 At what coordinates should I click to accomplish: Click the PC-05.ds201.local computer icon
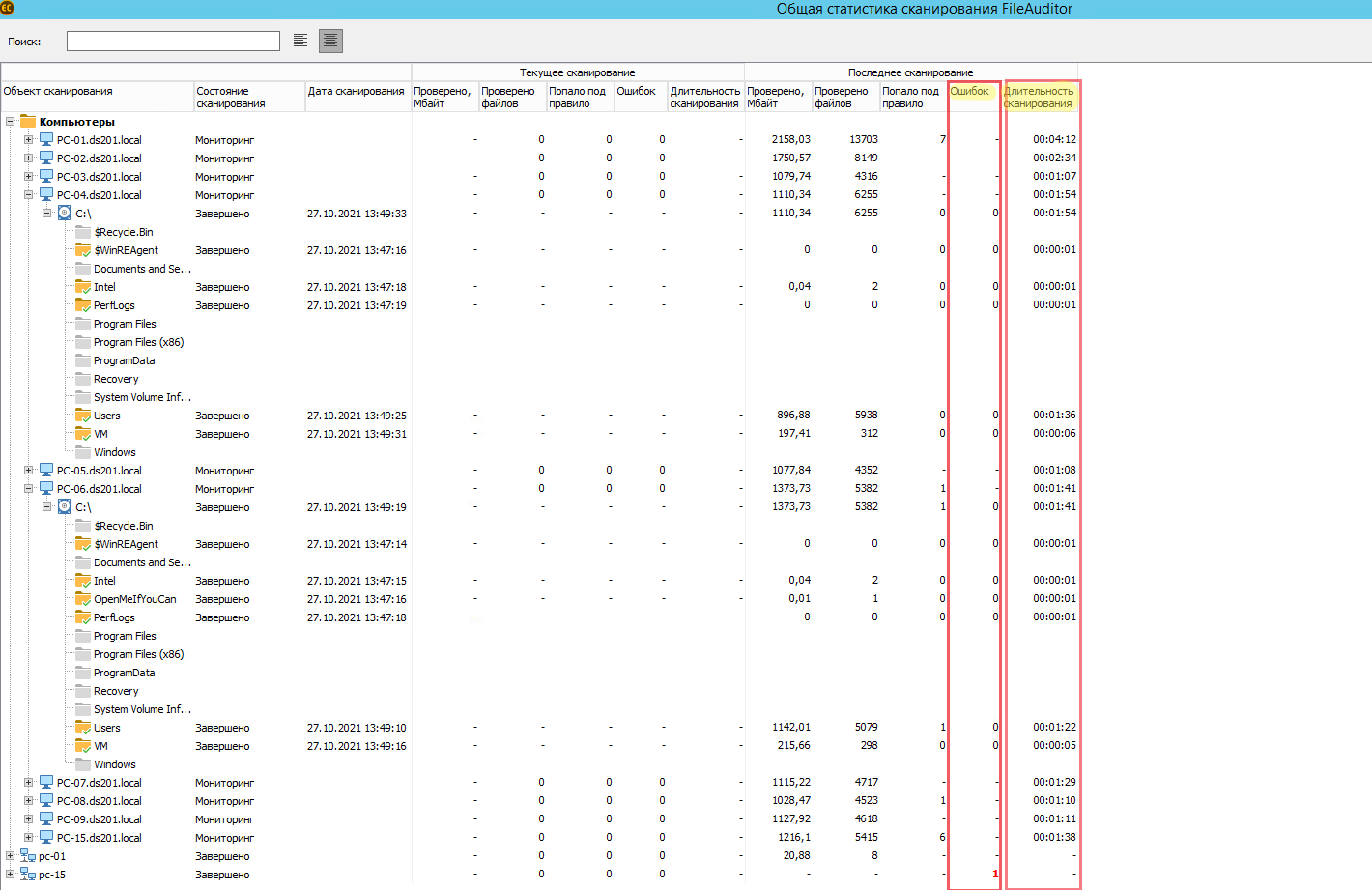click(46, 471)
